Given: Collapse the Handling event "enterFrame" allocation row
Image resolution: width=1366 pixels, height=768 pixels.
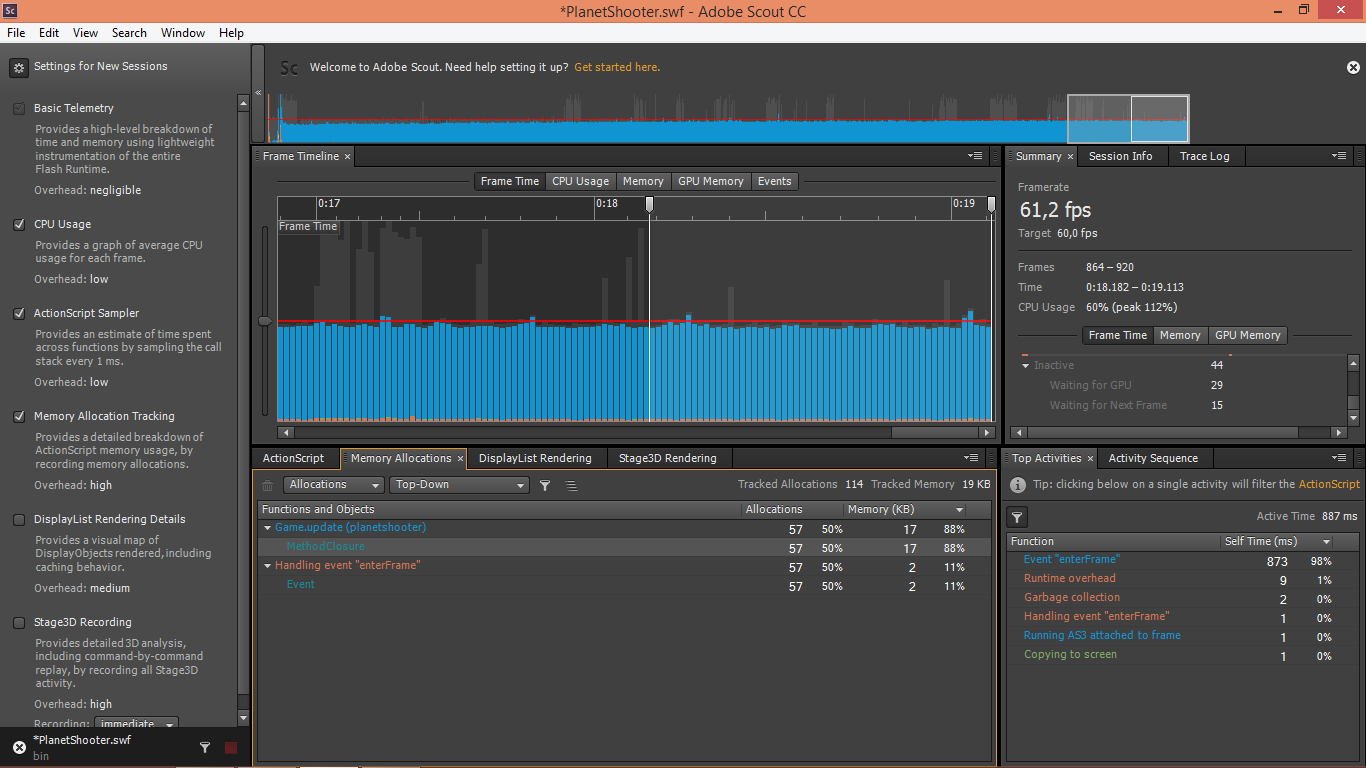Looking at the screenshot, I should 268,566.
